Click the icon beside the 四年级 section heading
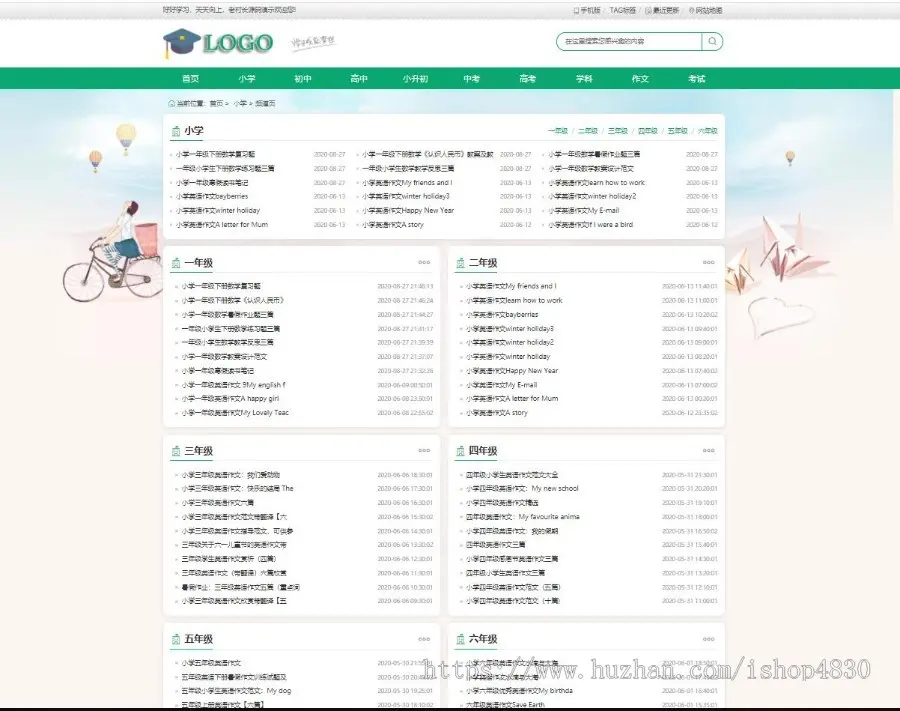900x711 pixels. pos(459,451)
